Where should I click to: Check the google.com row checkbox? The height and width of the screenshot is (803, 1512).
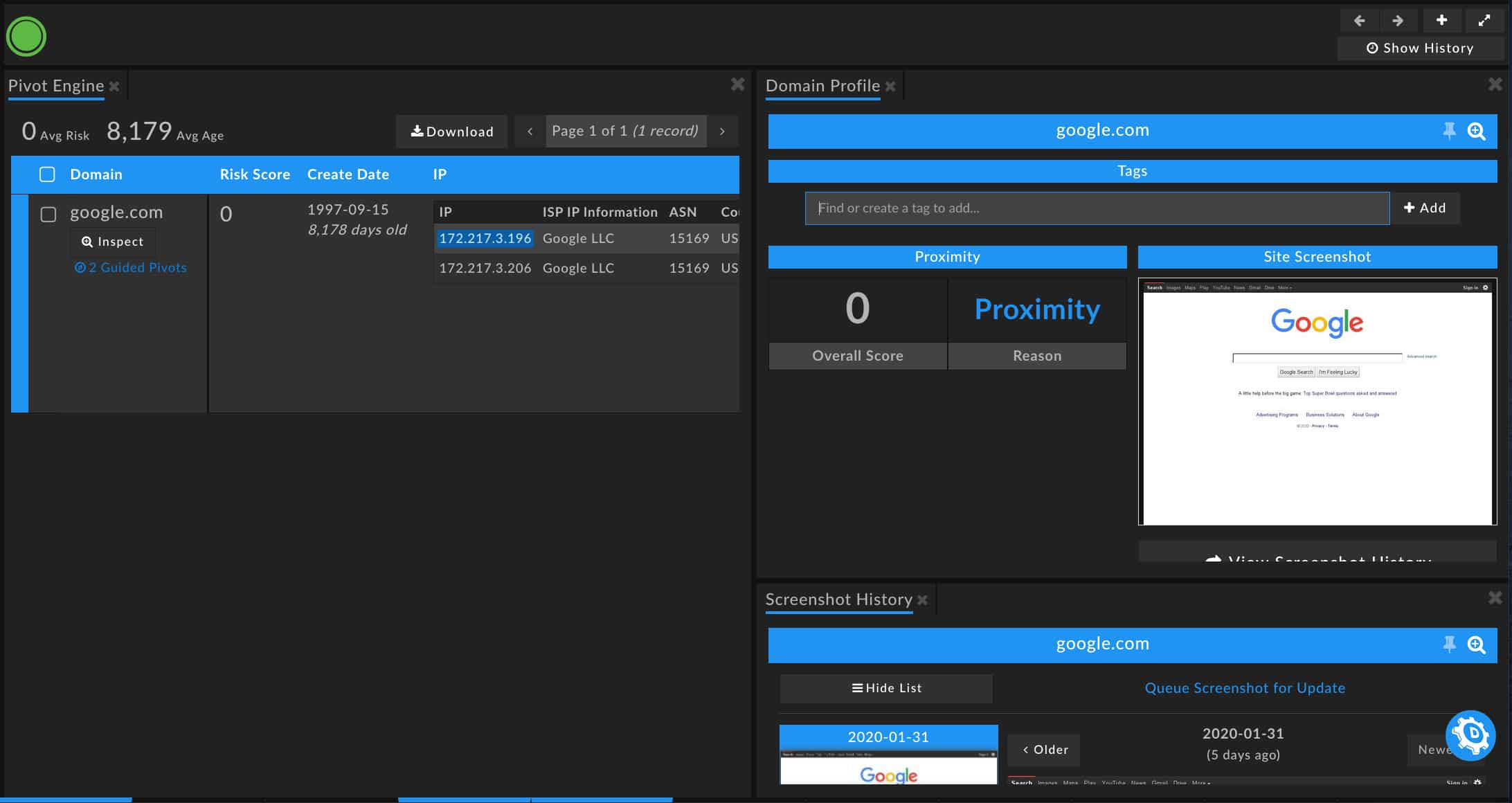[x=48, y=215]
